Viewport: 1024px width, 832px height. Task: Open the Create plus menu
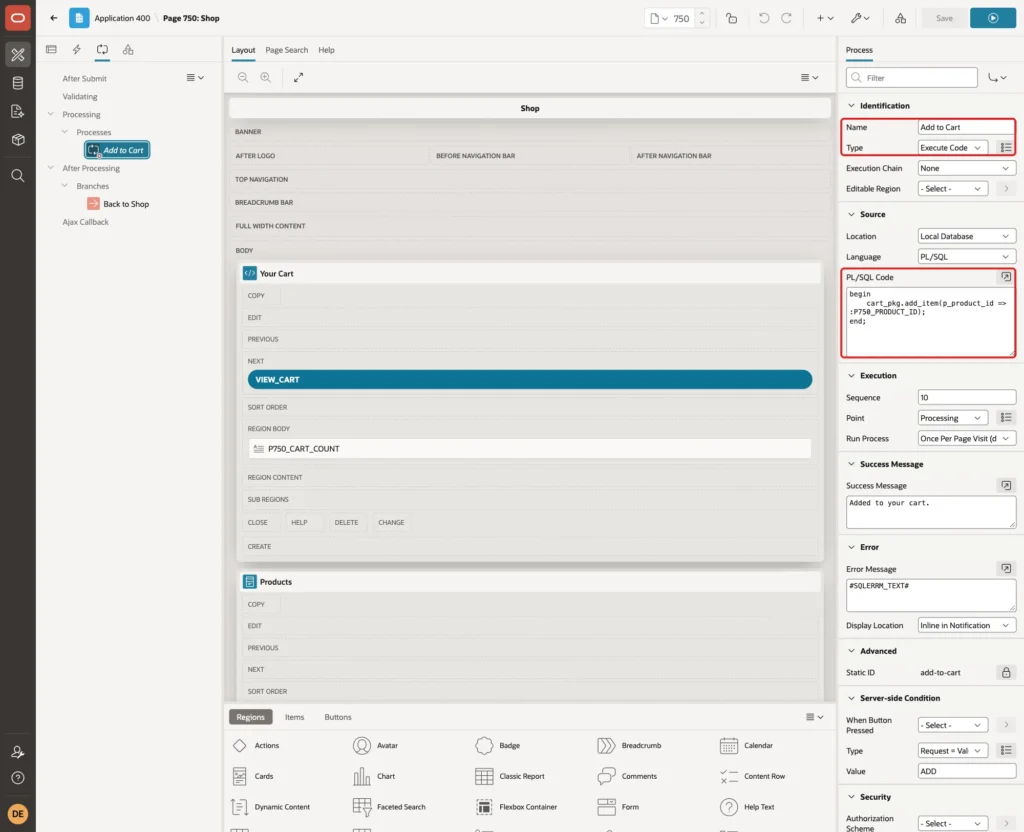click(x=825, y=18)
